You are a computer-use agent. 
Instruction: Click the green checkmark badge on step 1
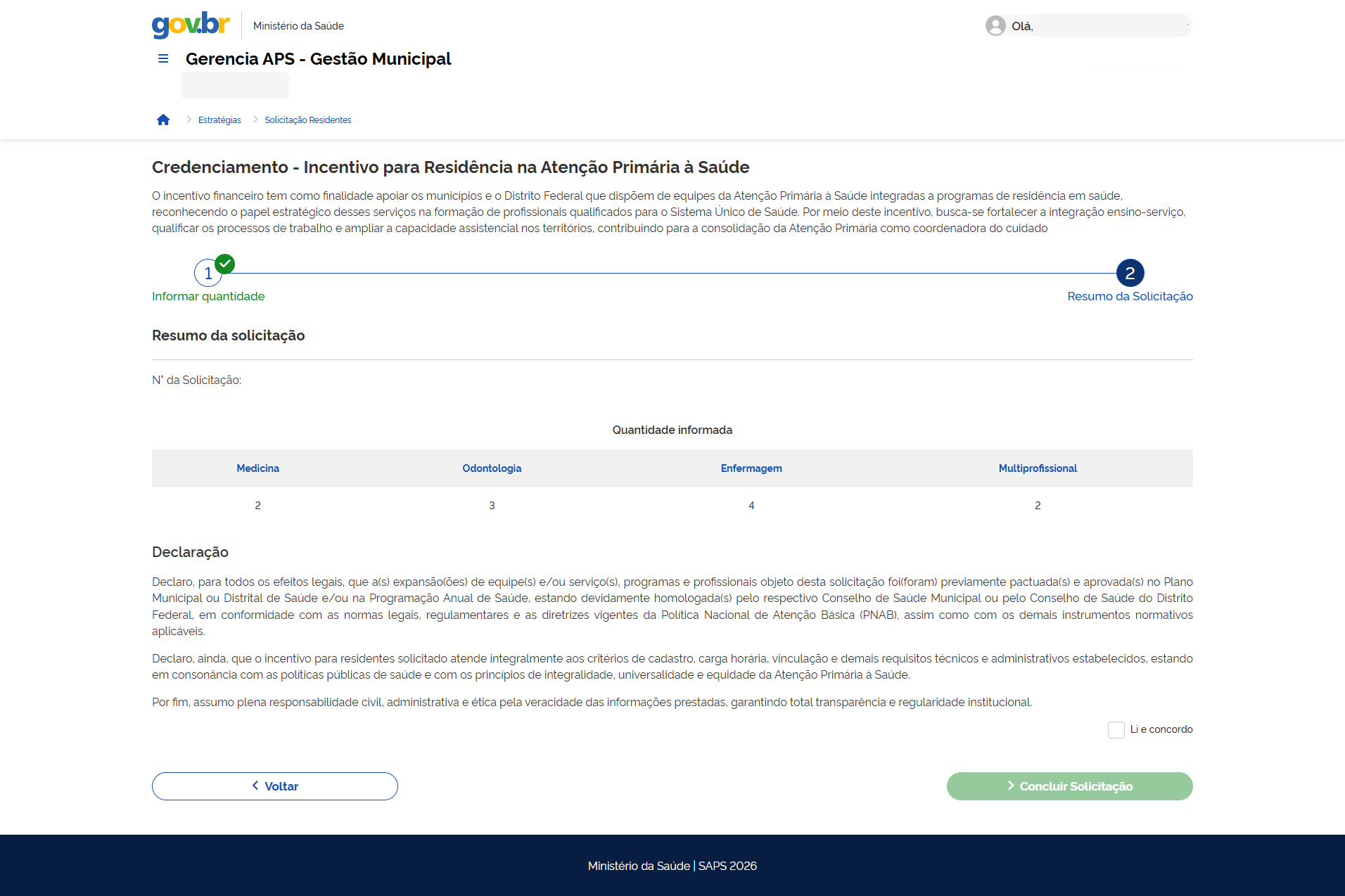[x=225, y=264]
